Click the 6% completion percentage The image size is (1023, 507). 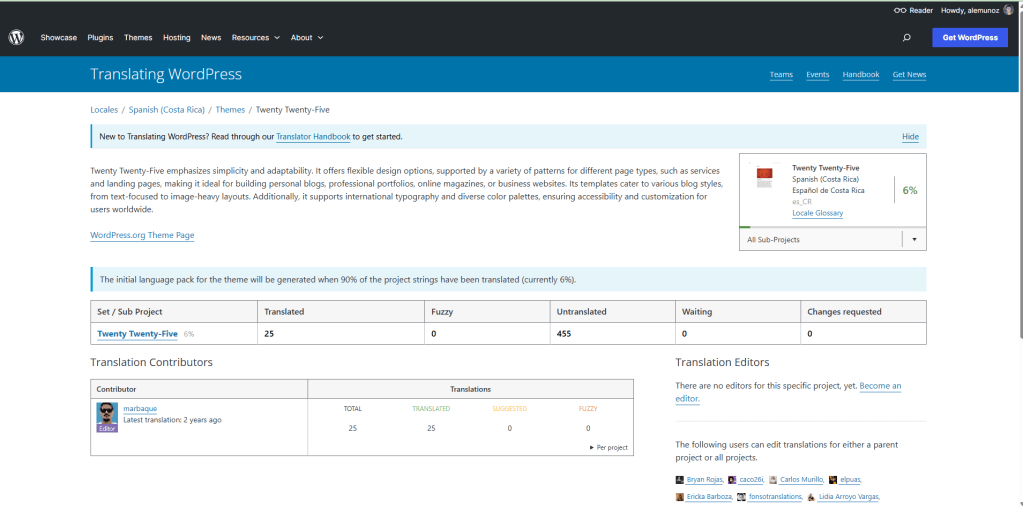[910, 191]
